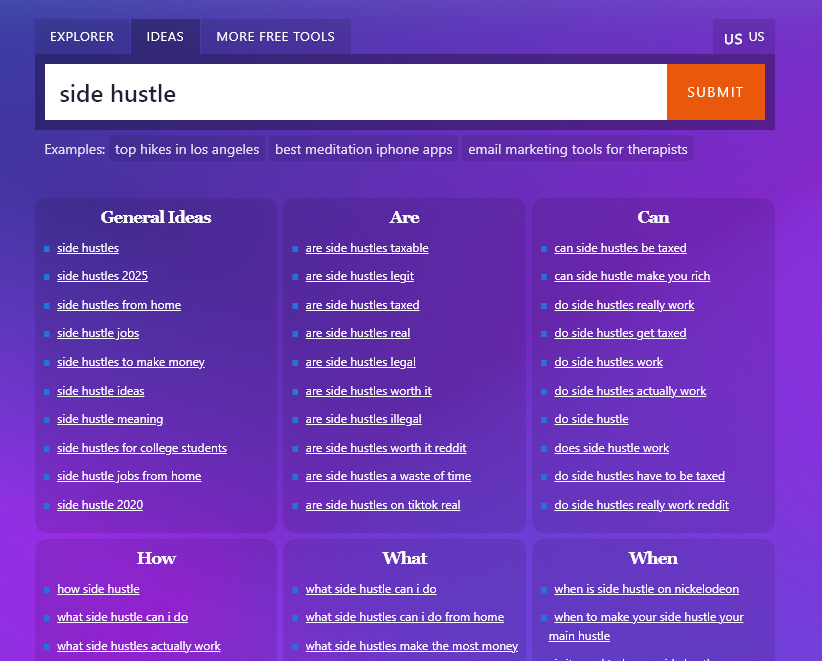Click are side hustles taxable
Image resolution: width=822 pixels, height=661 pixels.
pos(367,248)
